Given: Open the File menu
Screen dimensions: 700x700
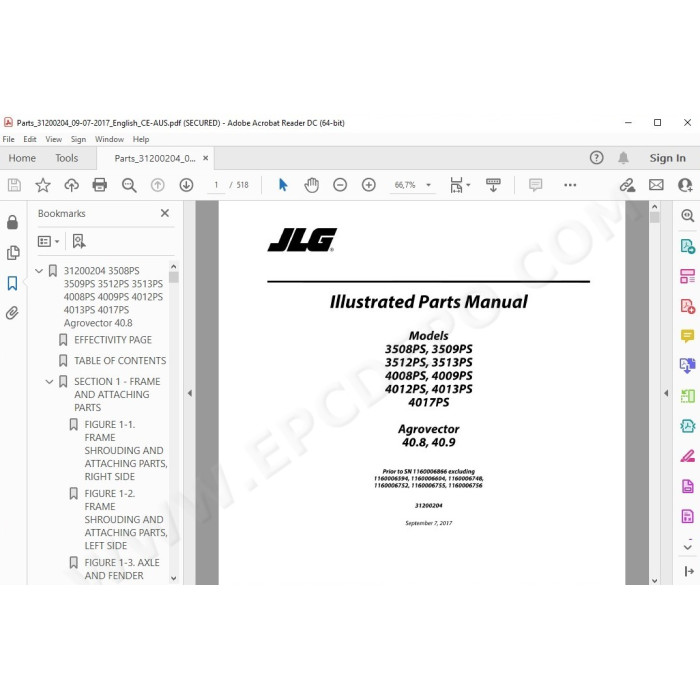Looking at the screenshot, I should coord(8,139).
